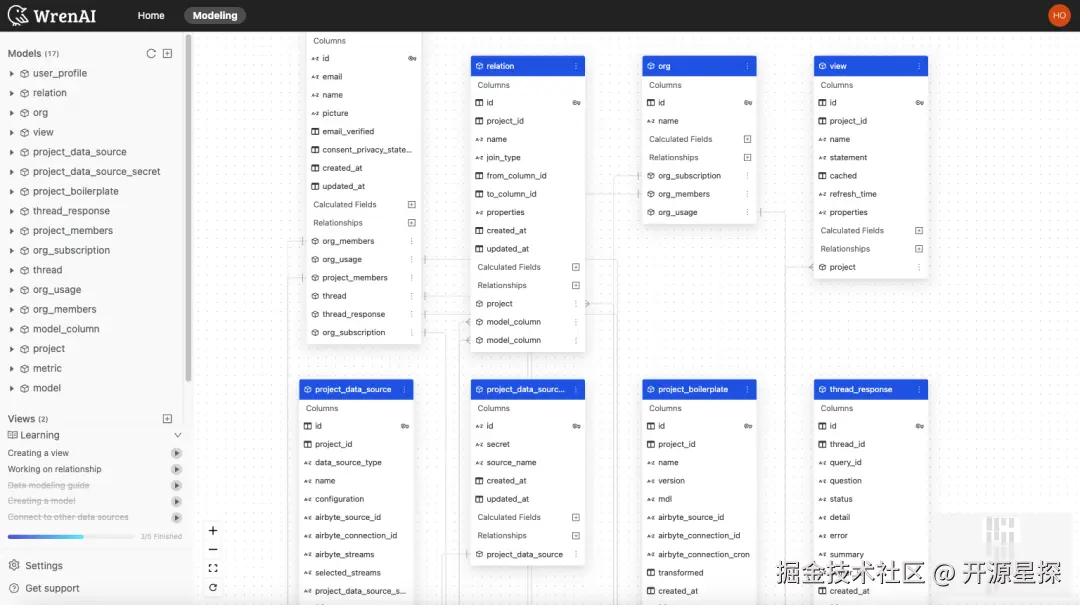
Task: Open the Home tab
Action: click(151, 15)
